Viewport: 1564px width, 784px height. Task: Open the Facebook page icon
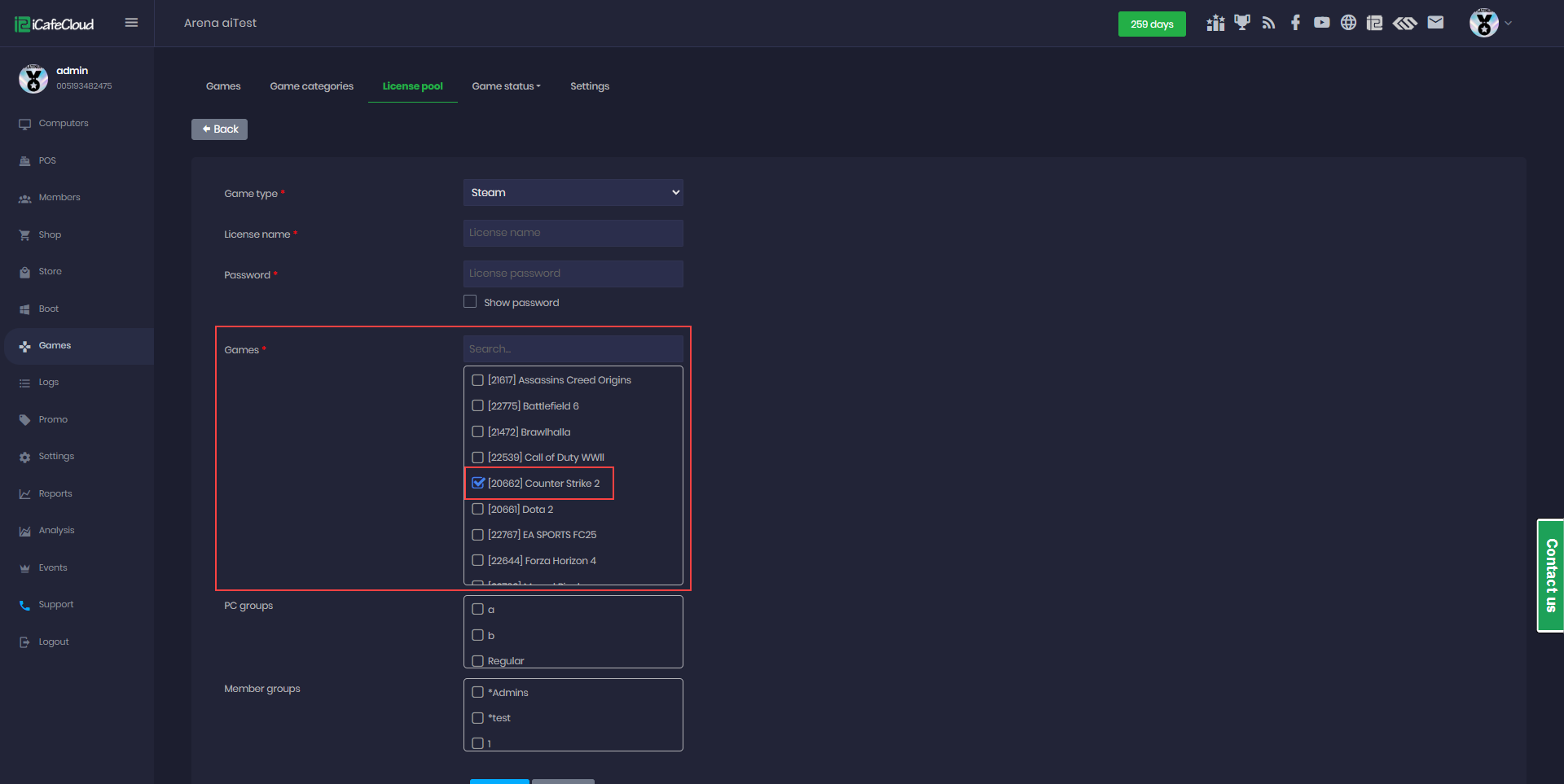1295,23
